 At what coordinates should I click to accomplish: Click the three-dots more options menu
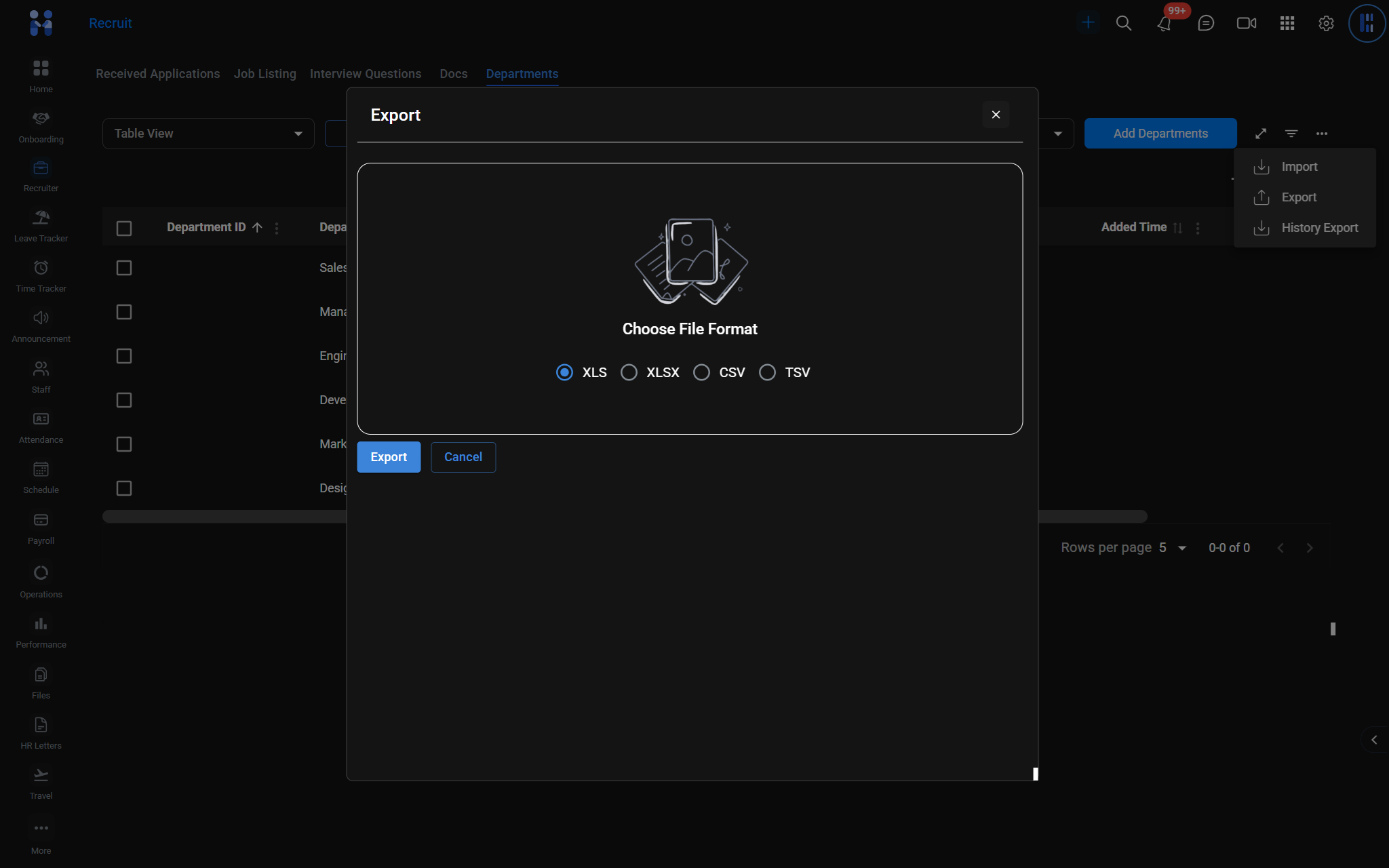pyautogui.click(x=1322, y=134)
